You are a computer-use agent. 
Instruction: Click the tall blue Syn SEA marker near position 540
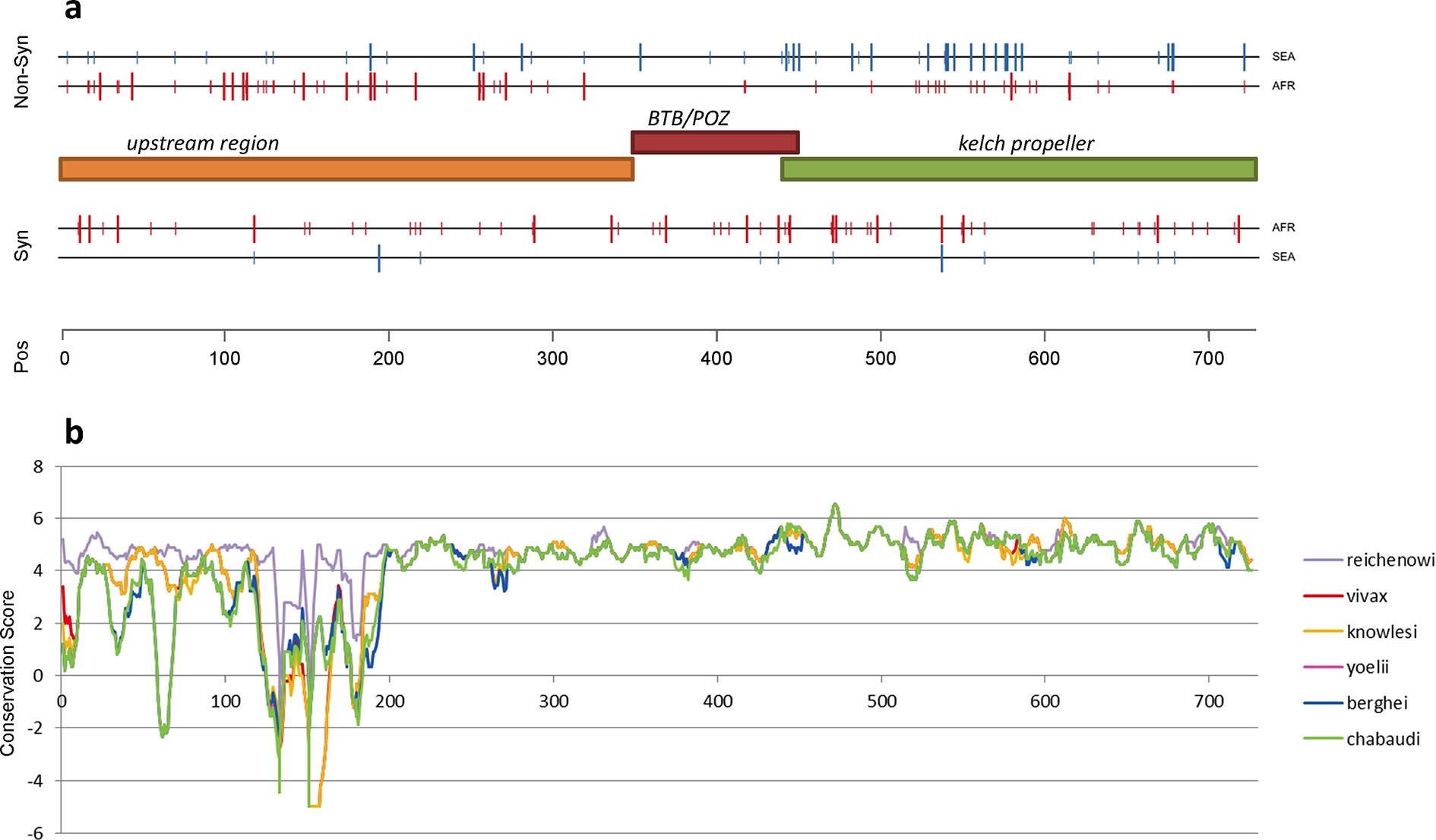click(941, 258)
